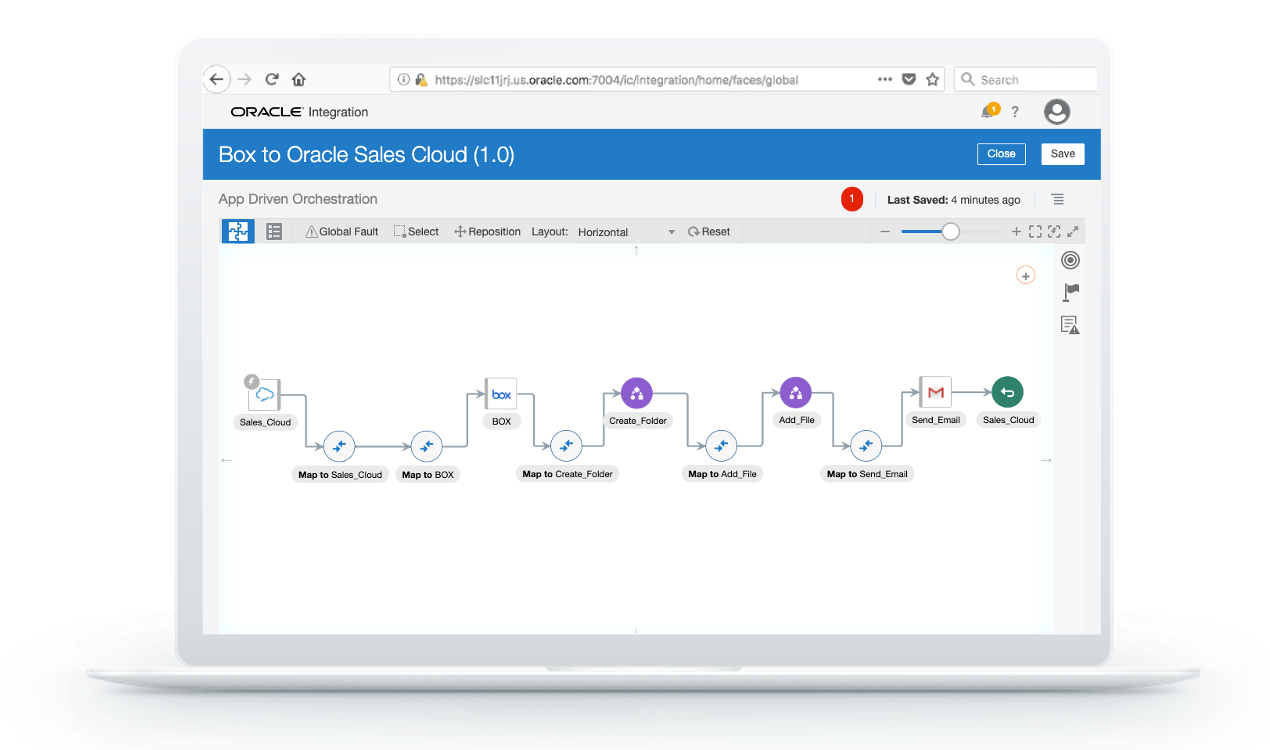This screenshot has height=750, width=1270.
Task: Open the Map to Add_File mapper icon
Action: (721, 446)
